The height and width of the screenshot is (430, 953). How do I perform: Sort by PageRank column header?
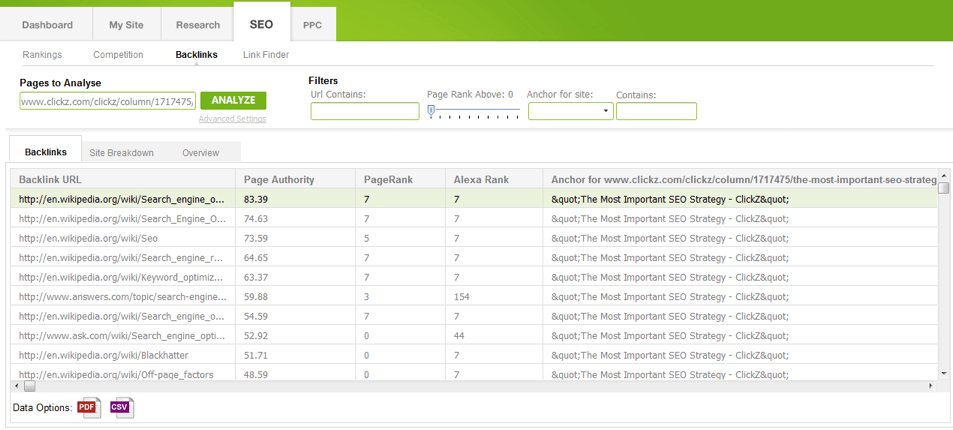tap(401, 179)
